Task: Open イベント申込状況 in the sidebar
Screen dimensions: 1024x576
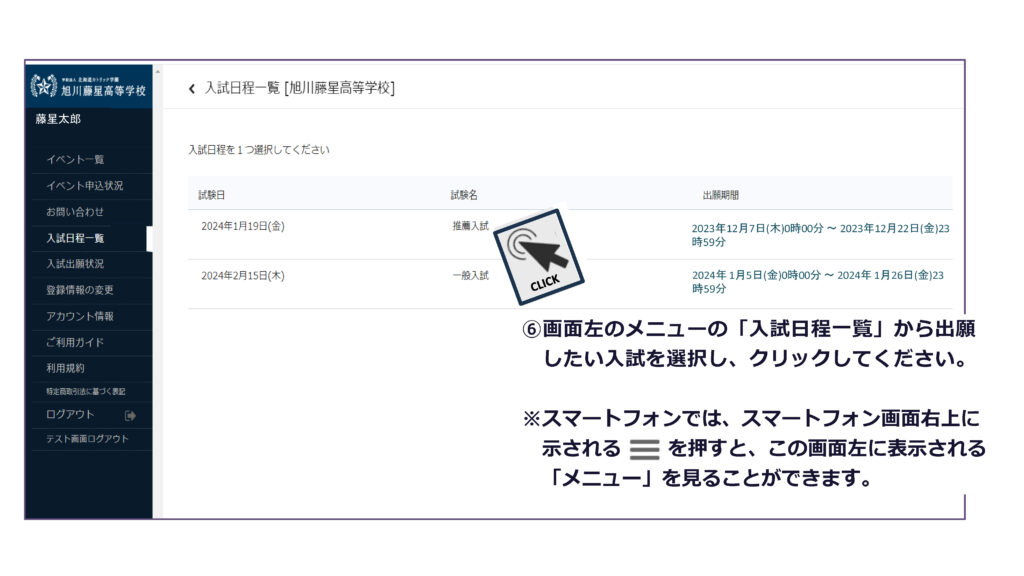Action: 85,186
